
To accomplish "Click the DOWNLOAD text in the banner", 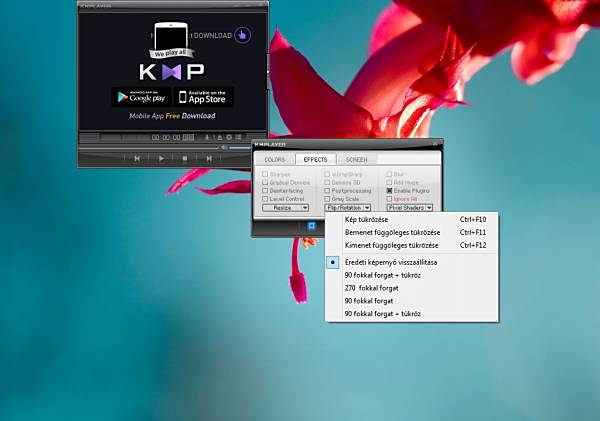I will pyautogui.click(x=213, y=36).
